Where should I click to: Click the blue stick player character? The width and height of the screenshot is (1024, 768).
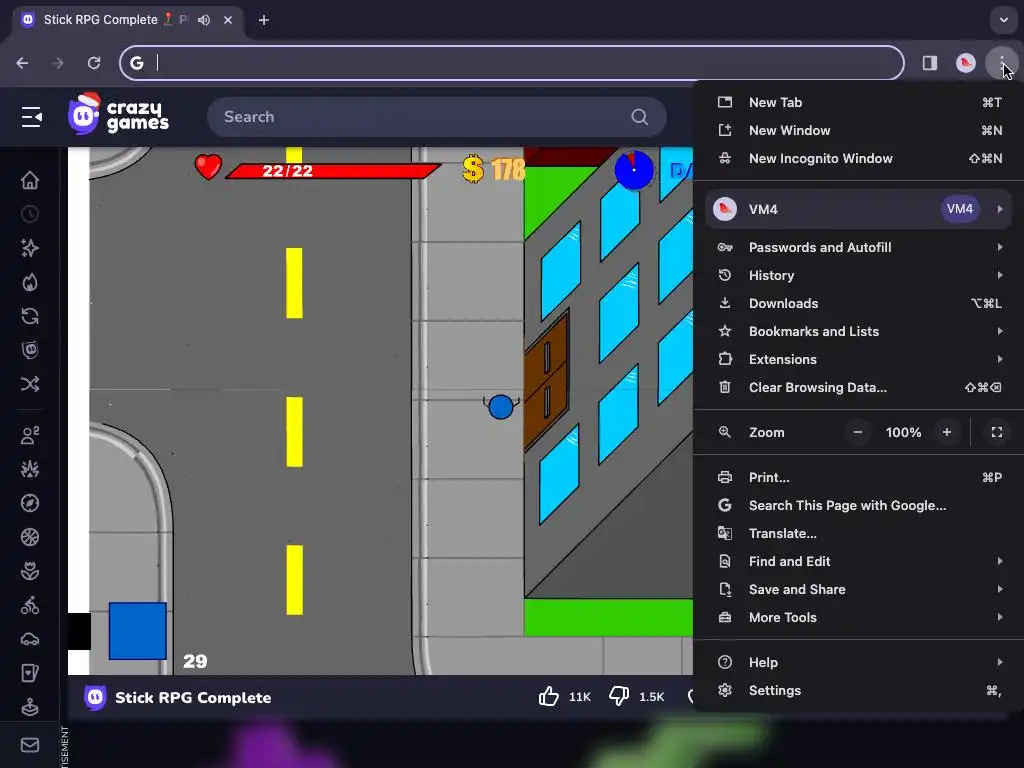pos(501,406)
